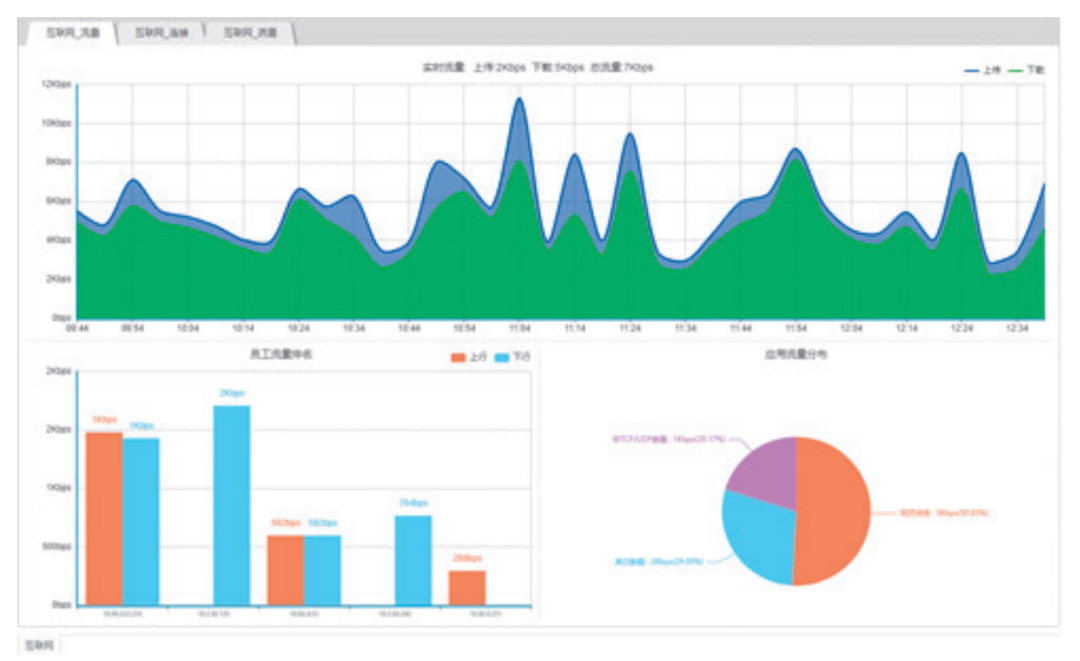Image resolution: width=1080 pixels, height=661 pixels.
Task: Click the tallest blue 2Kbps bar
Action: pos(231,506)
